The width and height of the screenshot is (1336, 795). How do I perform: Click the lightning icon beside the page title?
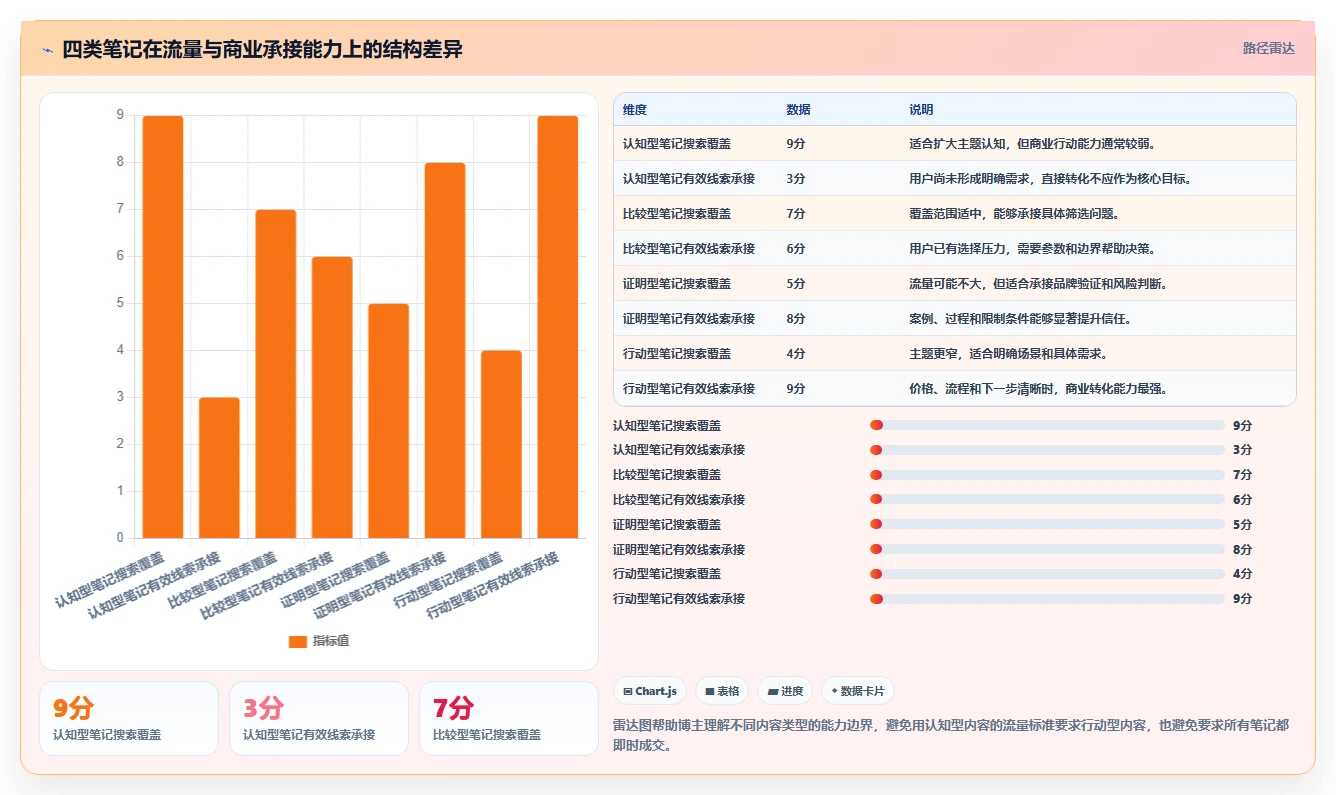coord(48,50)
